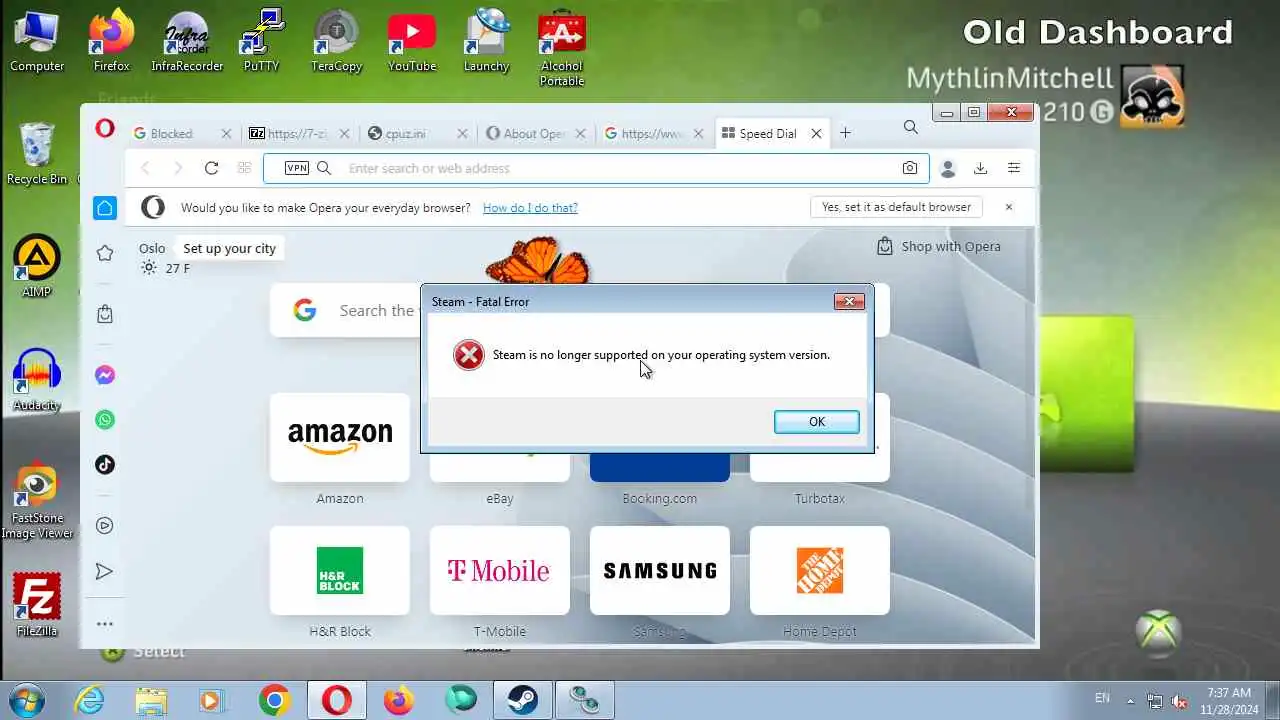Viewport: 1280px width, 720px height.
Task: Open the Samsung speed dial tile
Action: (x=660, y=570)
